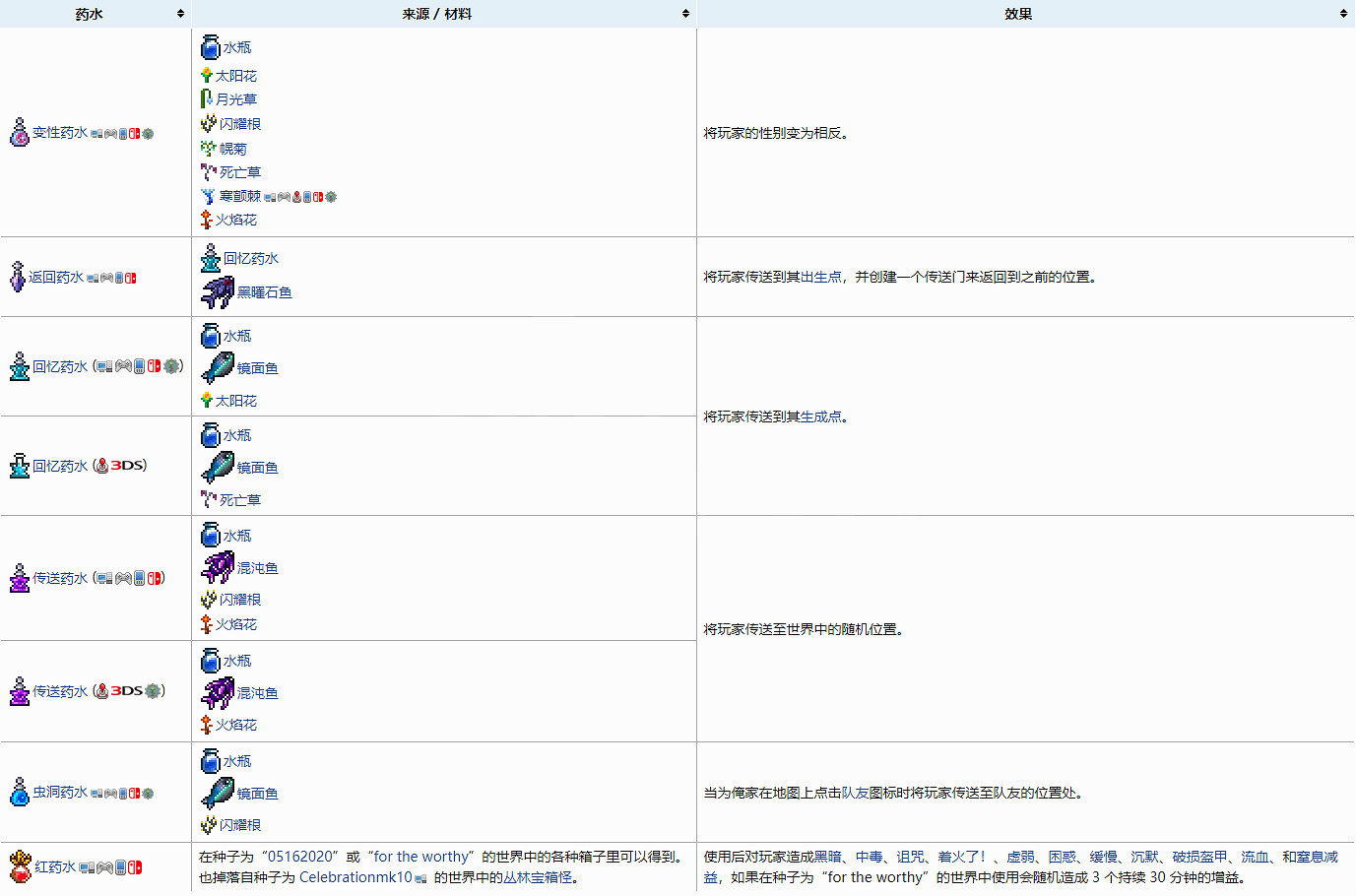Click the 水瓶 bottle icon in the 变性药水 row
1356x896 pixels.
[211, 47]
